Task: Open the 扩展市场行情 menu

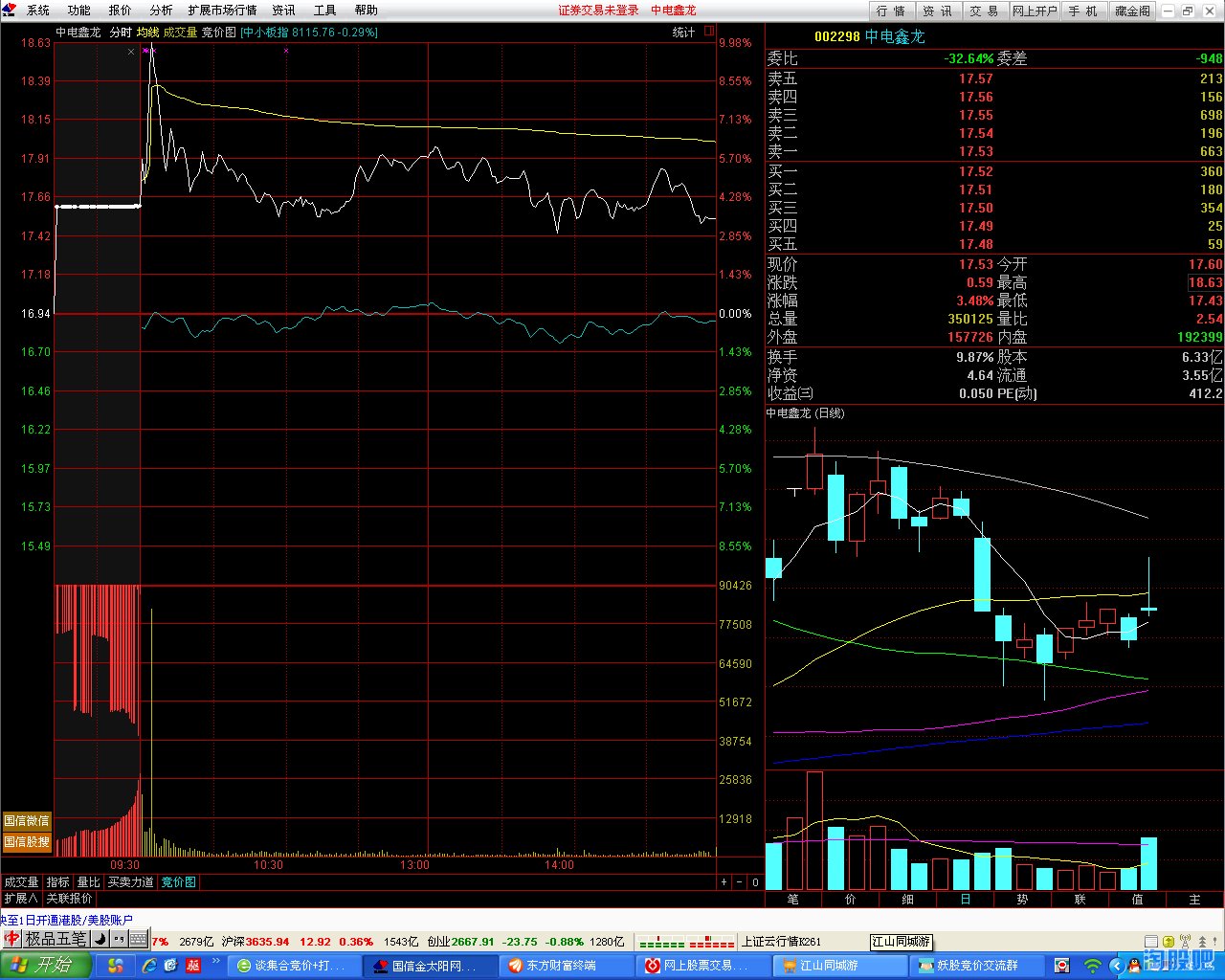Action: click(x=223, y=11)
